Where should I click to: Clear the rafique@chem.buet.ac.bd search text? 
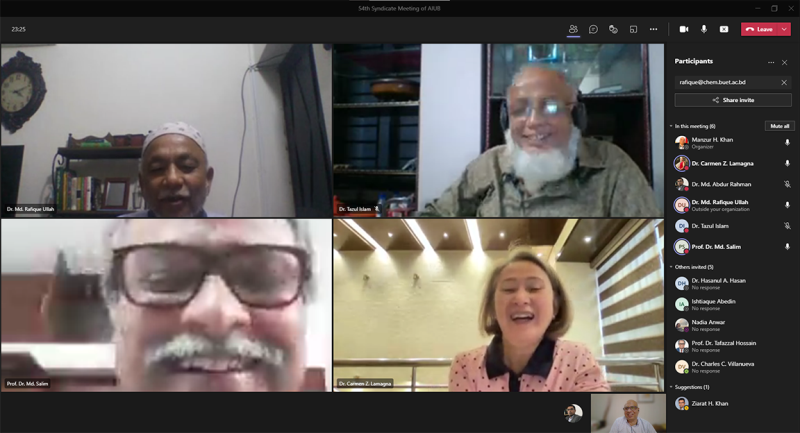click(784, 82)
